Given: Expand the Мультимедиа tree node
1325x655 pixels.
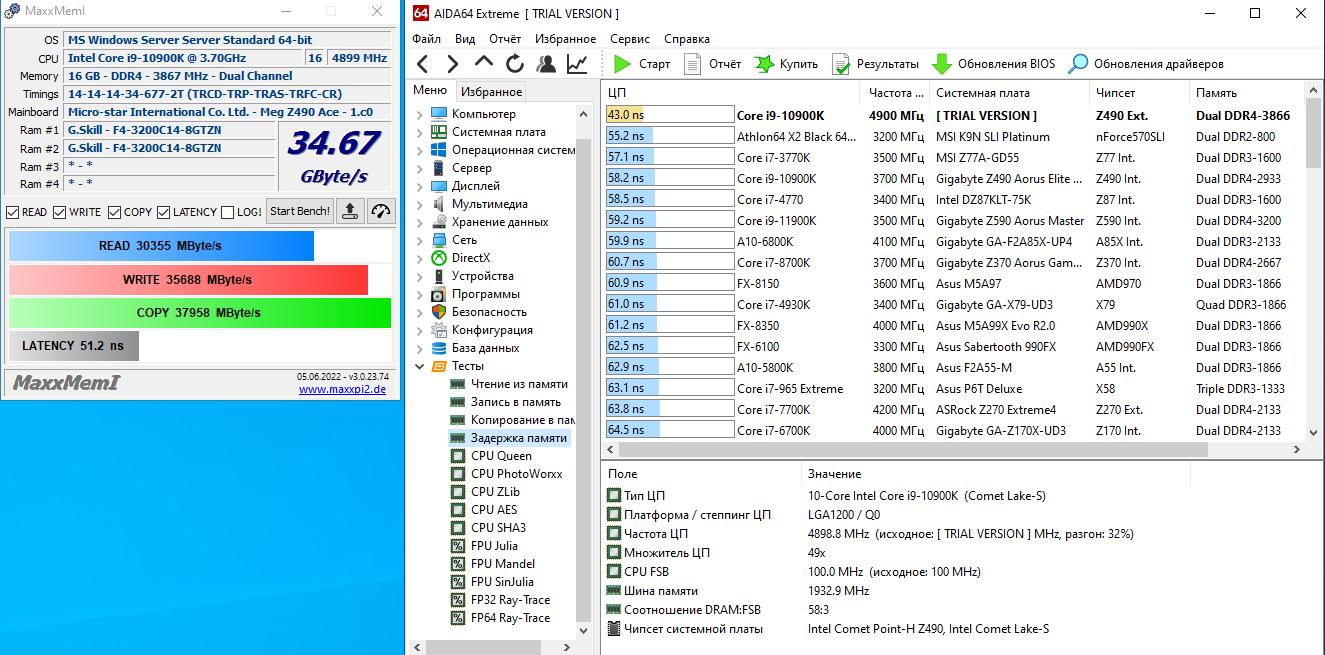Looking at the screenshot, I should tap(419, 204).
